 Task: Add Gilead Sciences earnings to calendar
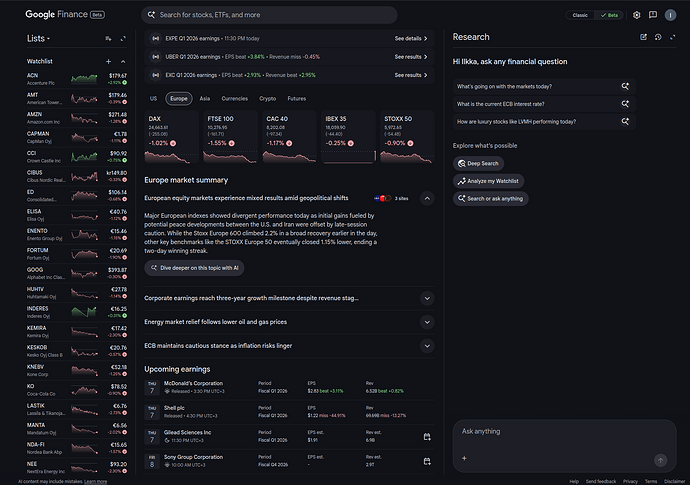427,437
